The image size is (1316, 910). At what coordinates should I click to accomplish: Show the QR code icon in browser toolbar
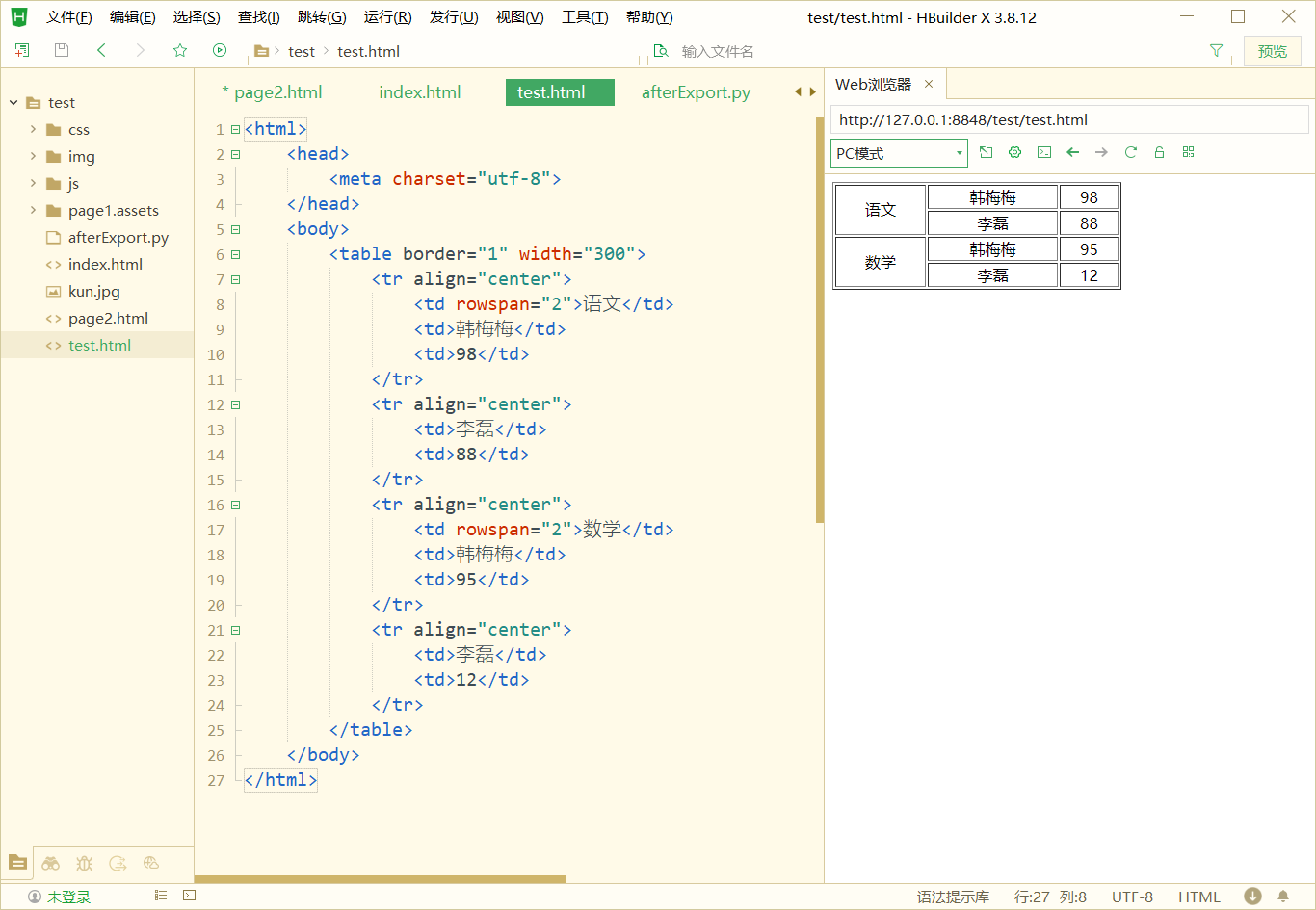(x=1188, y=152)
